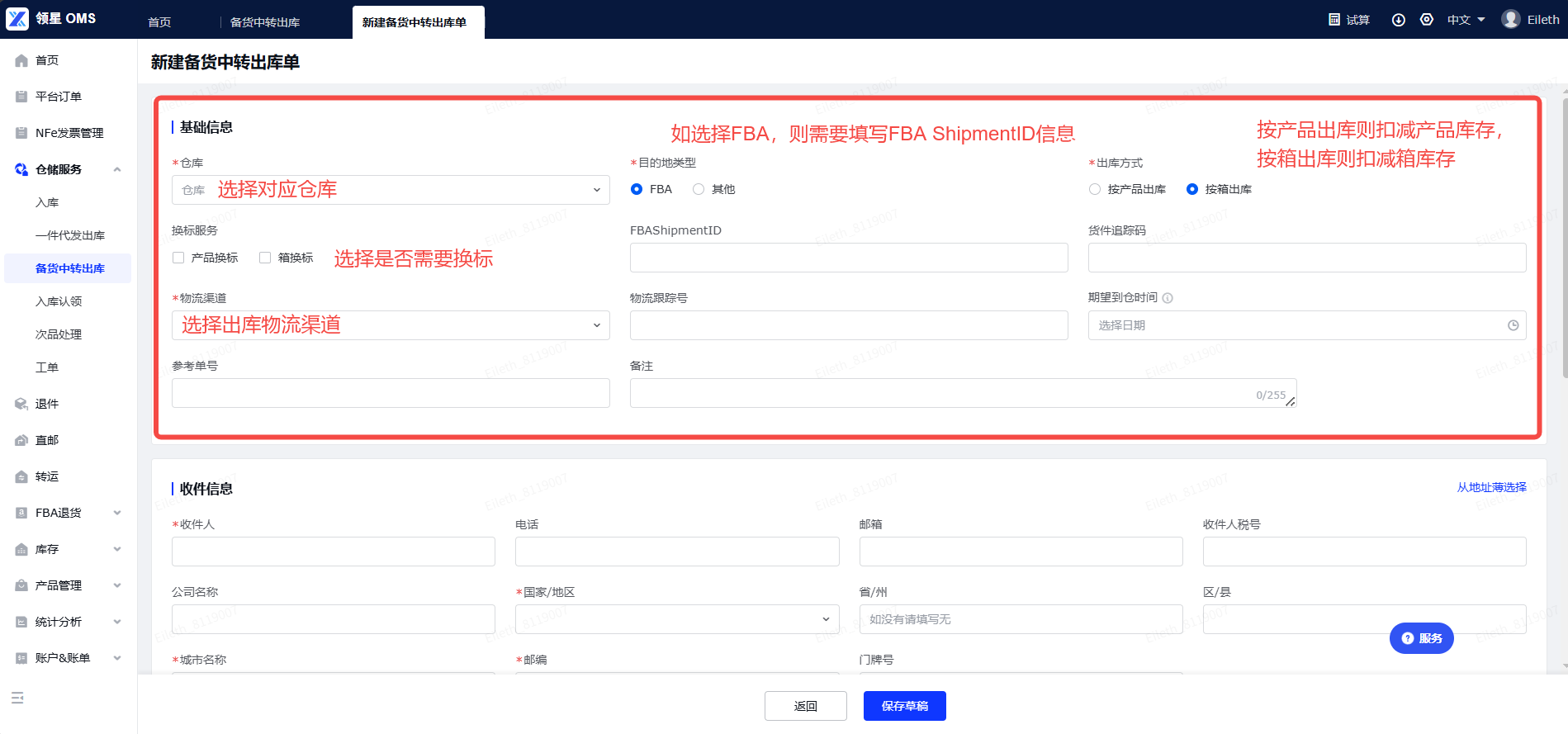Click the 产品管理 sidebar icon
Image resolution: width=1568 pixels, height=734 pixels.
(x=21, y=585)
